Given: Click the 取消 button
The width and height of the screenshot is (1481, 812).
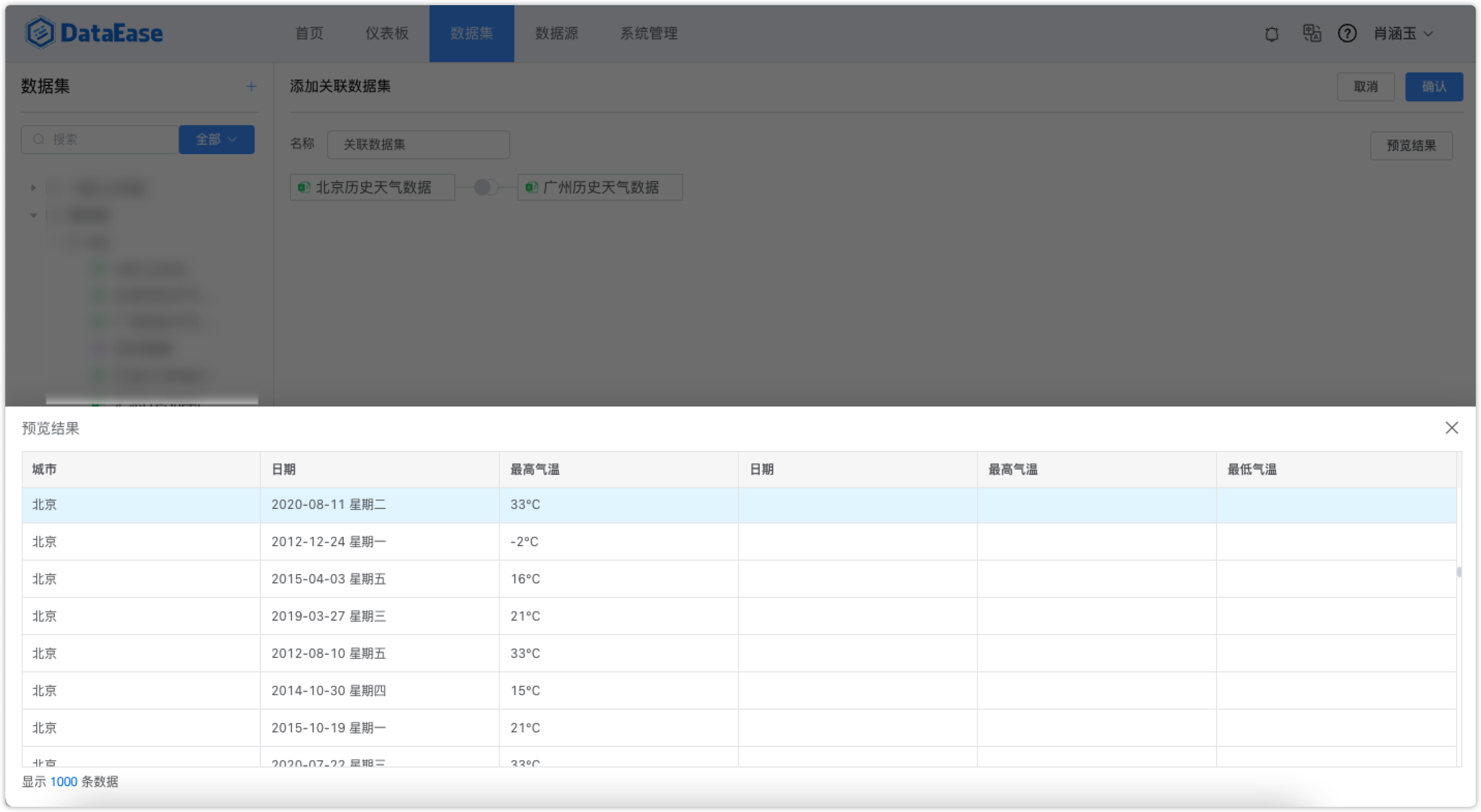Looking at the screenshot, I should coord(1366,87).
